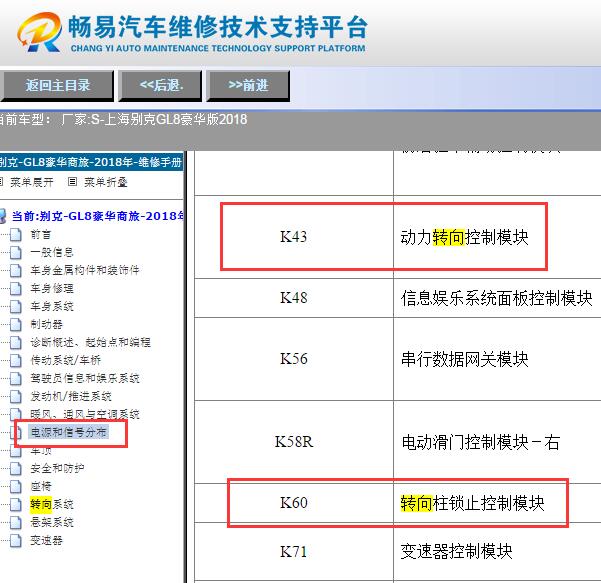
Task: Open 诊断概述、起始点和编程 tree entry
Action: coord(90,342)
